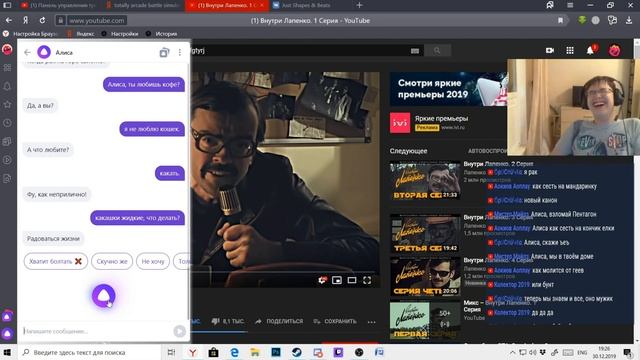This screenshot has height=360, width=640.
Task: Click the 'Поделиться' share button
Action: pos(279,321)
